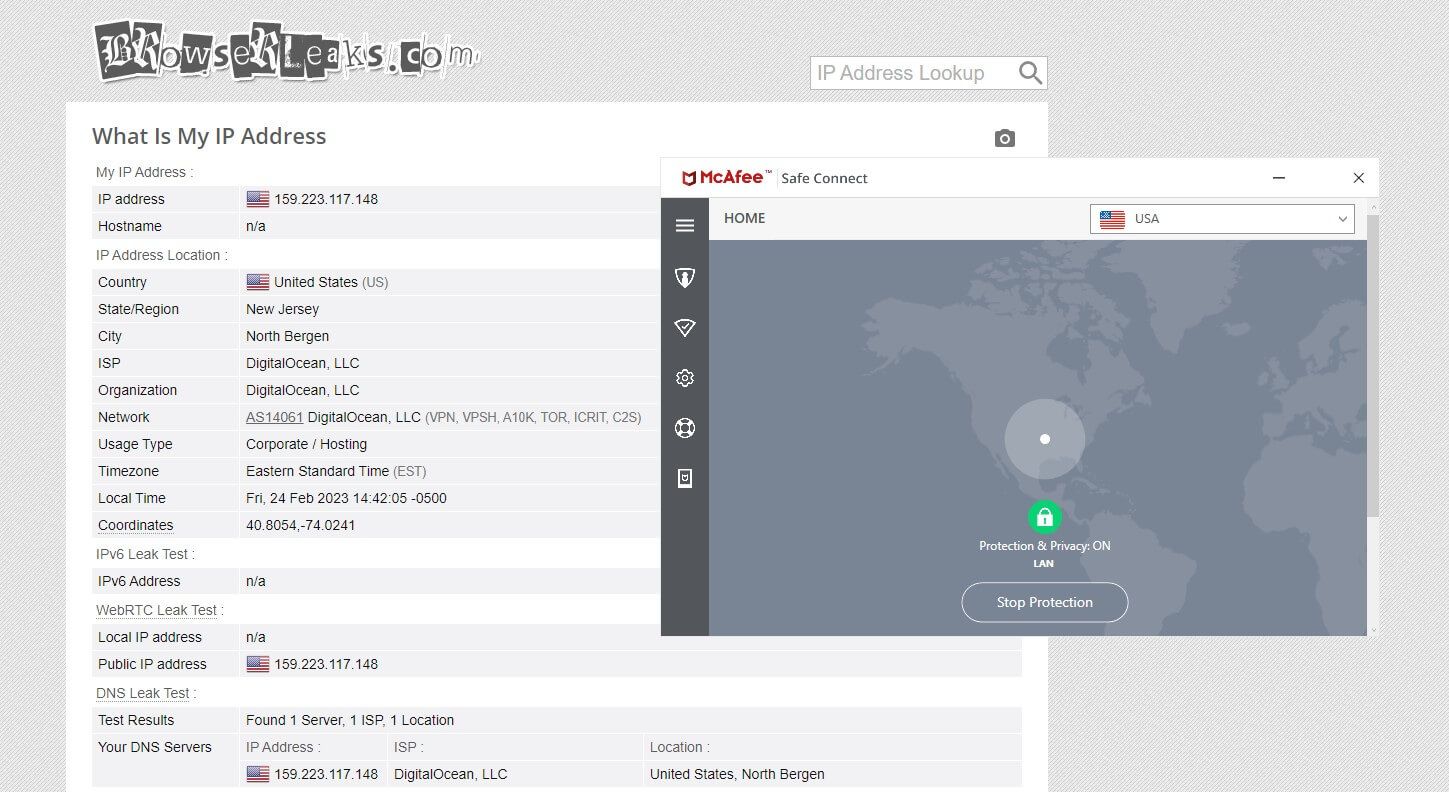Open the AS14061 network link
This screenshot has width=1449, height=792.
pos(275,417)
